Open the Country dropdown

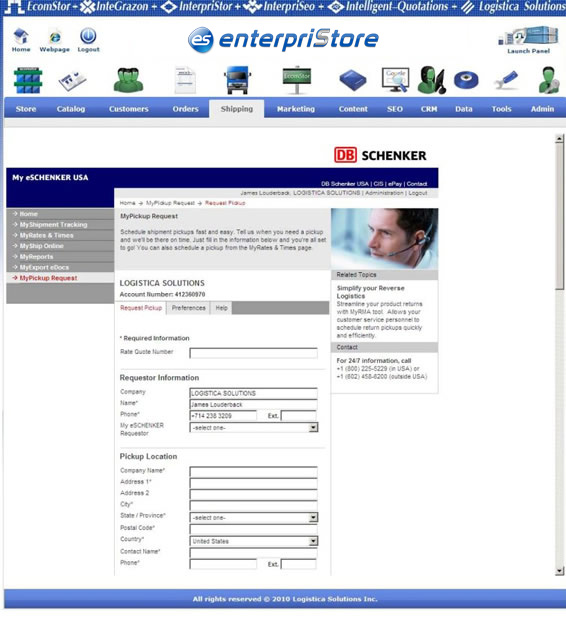pyautogui.click(x=254, y=541)
